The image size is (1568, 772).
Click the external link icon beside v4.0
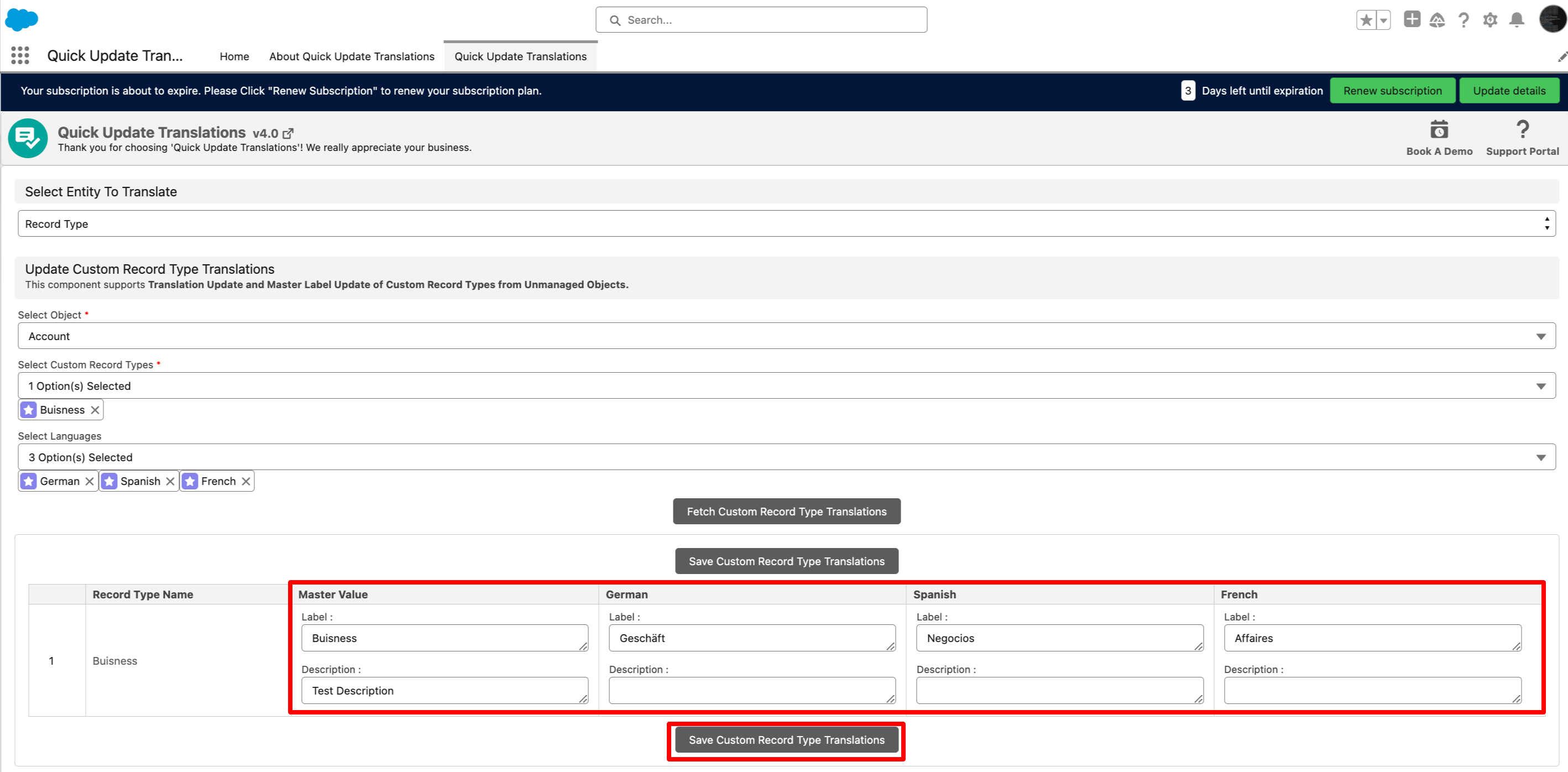point(289,133)
